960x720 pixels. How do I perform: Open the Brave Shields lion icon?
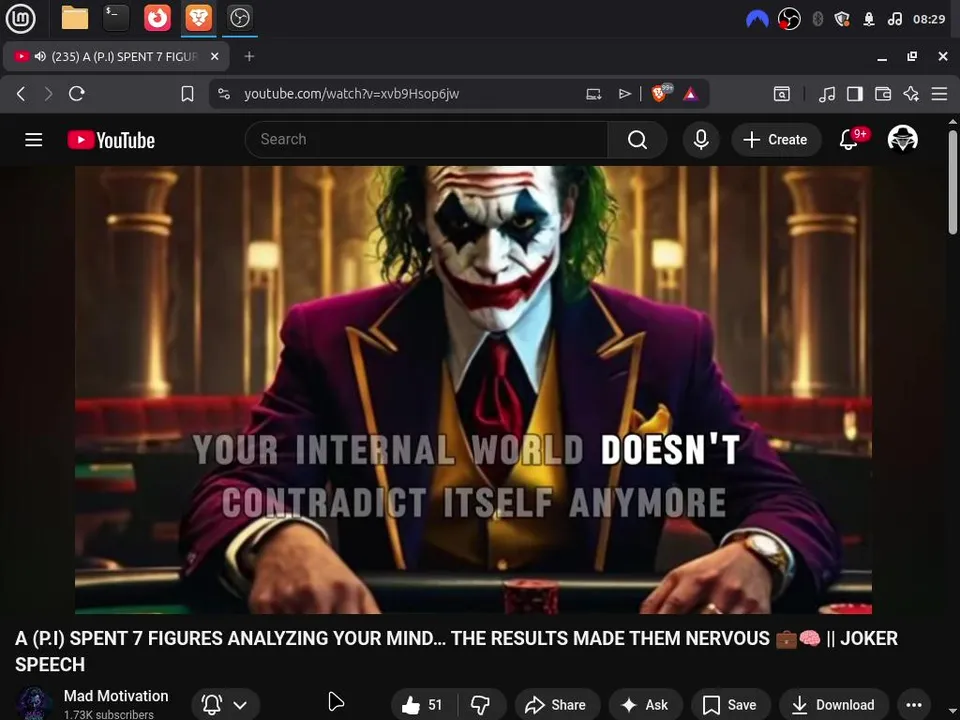point(660,93)
